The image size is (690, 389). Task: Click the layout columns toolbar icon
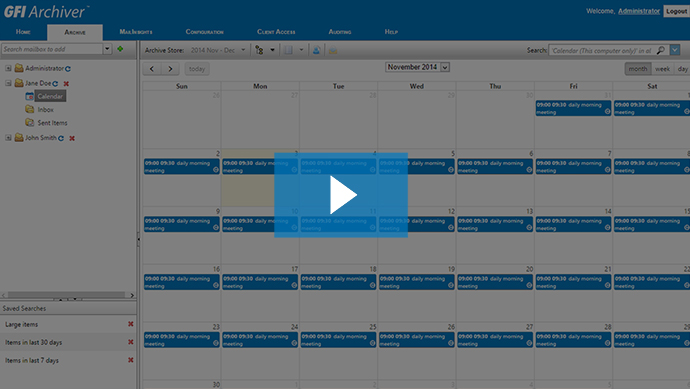point(288,50)
